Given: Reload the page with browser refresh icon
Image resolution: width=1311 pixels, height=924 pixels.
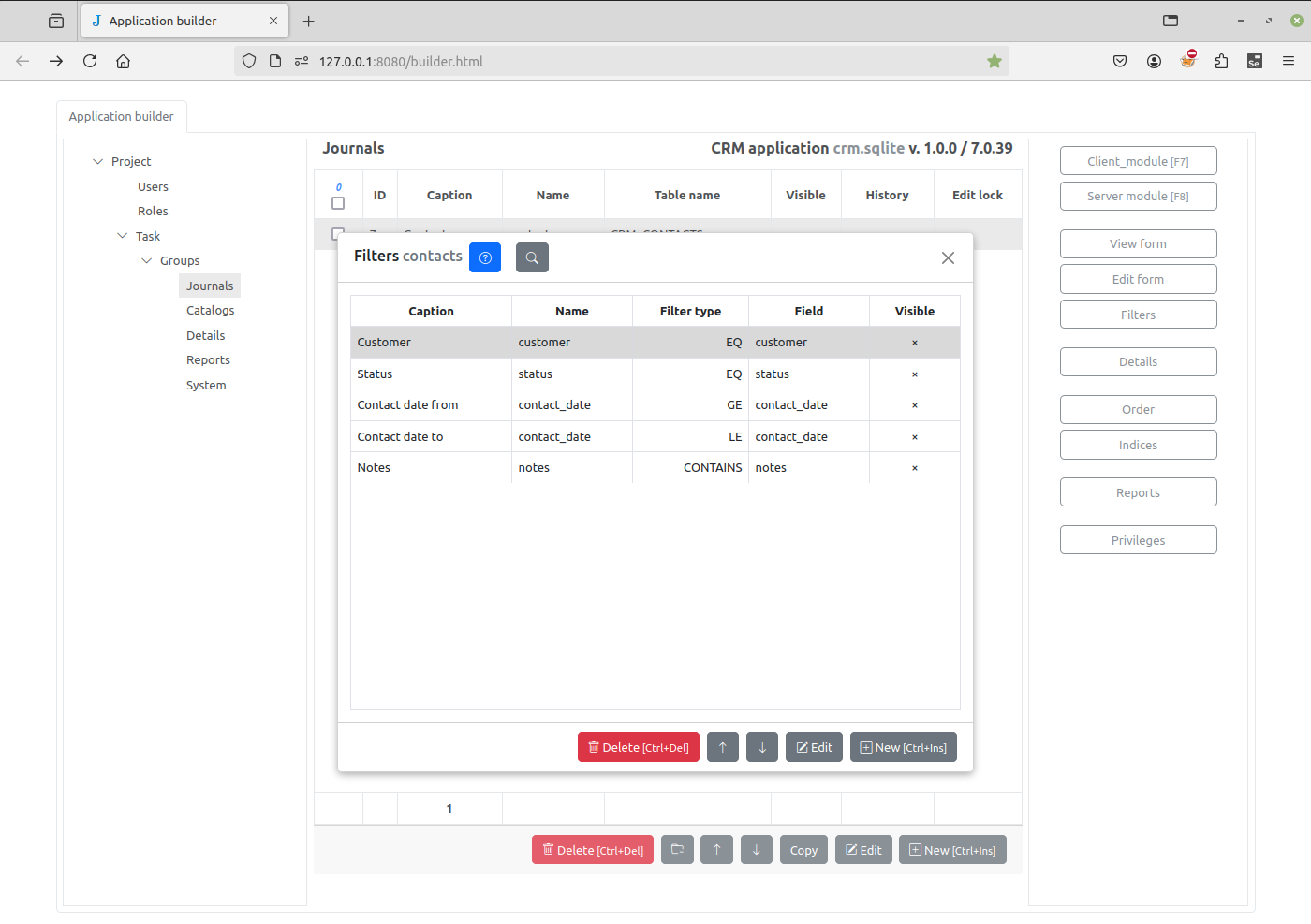Looking at the screenshot, I should click(90, 61).
